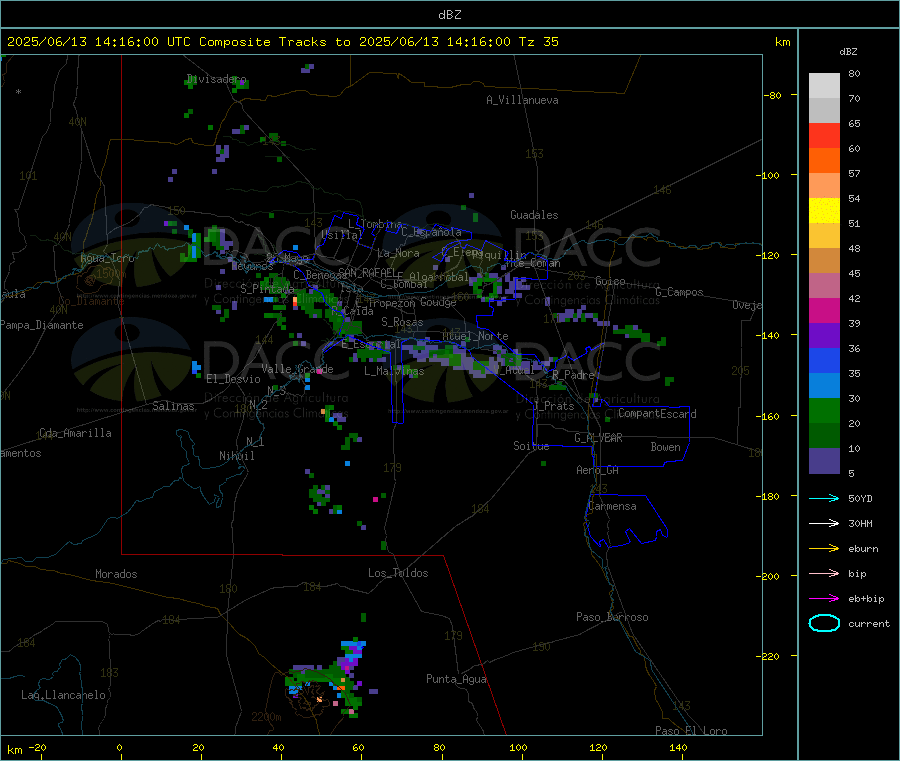Click the Soitue map label
Screen dimensions: 900x761
[531, 446]
